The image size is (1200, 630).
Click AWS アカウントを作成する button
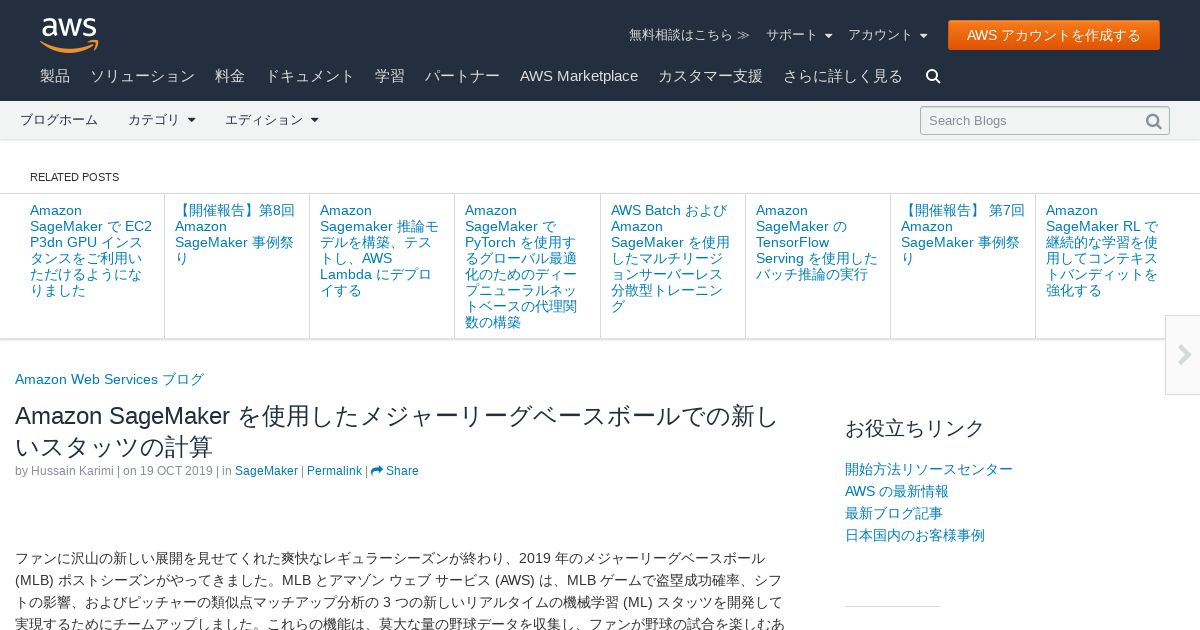click(1054, 35)
